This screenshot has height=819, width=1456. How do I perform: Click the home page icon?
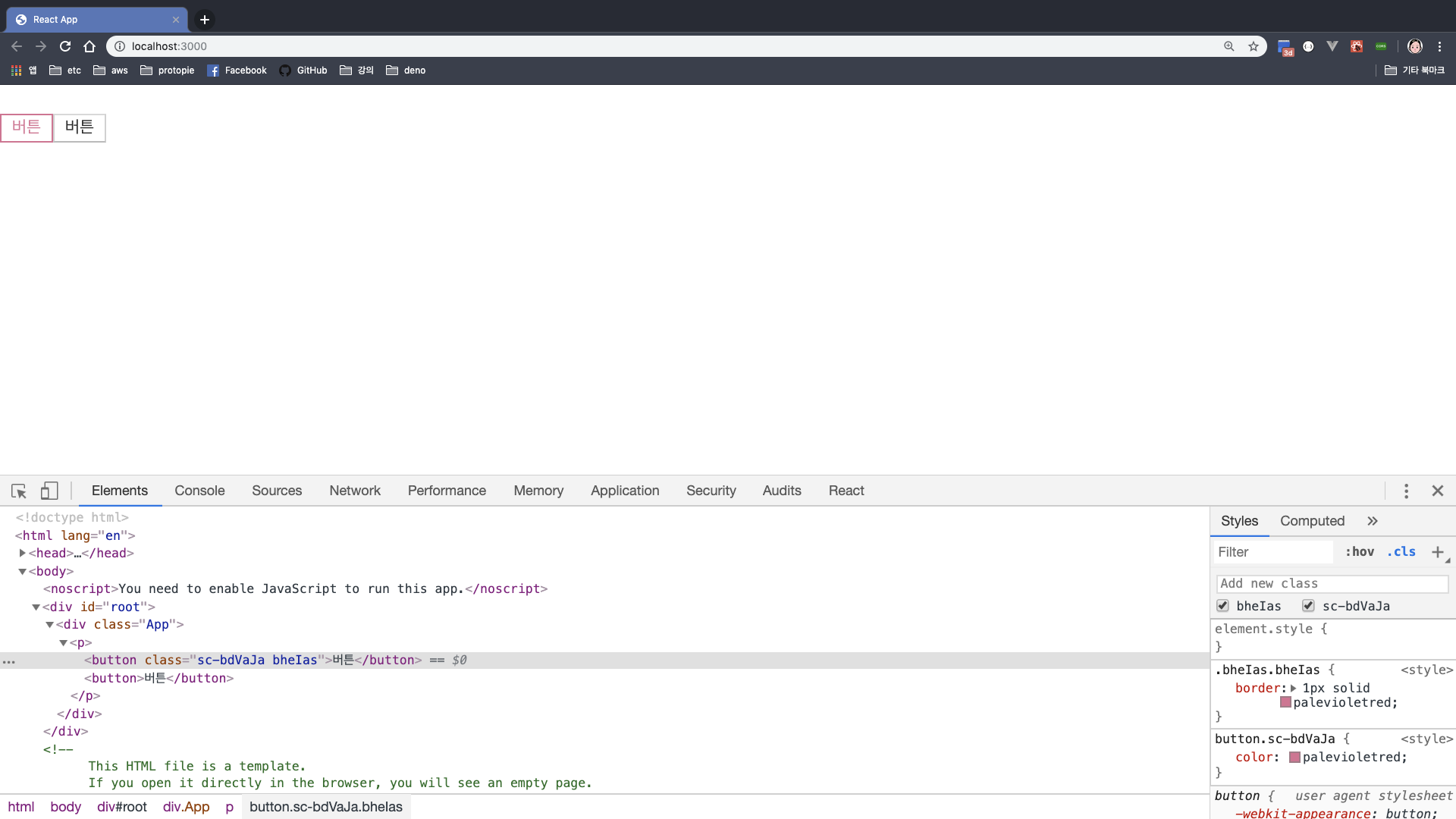point(89,46)
